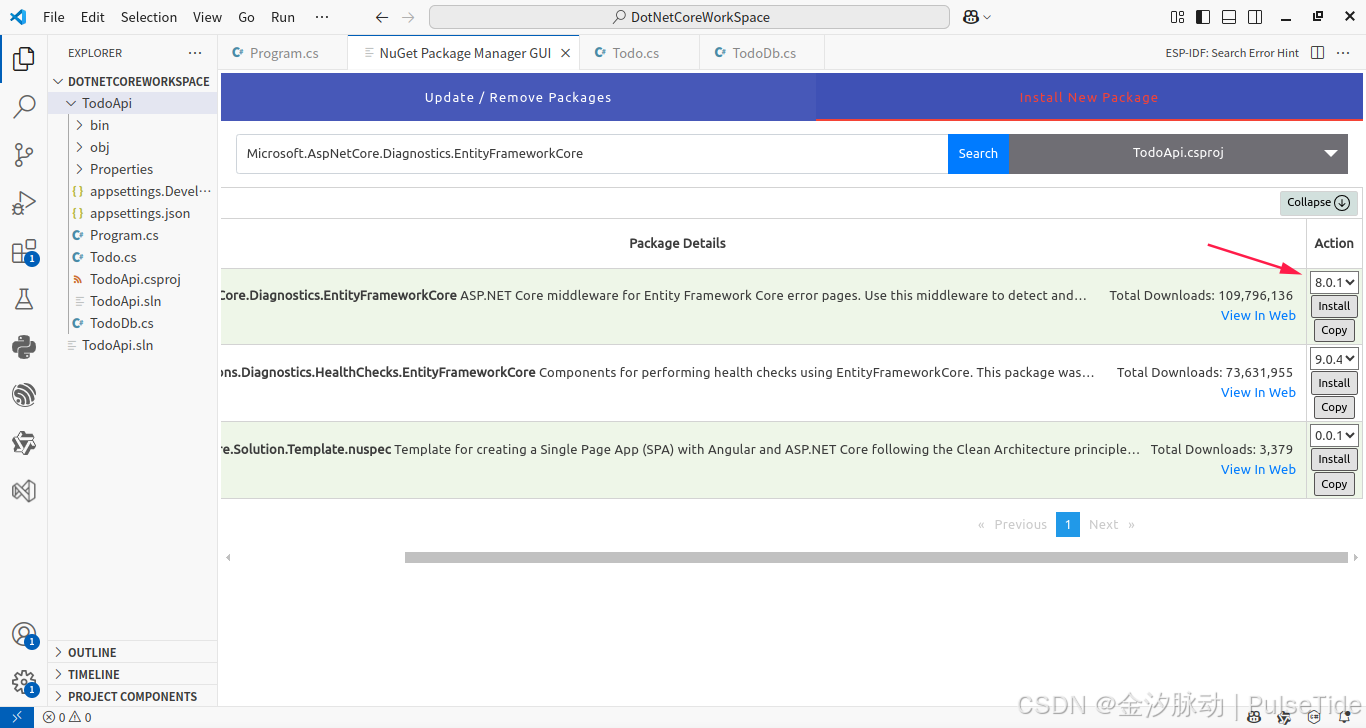Open the Source Control view
The width and height of the screenshot is (1366, 728).
[24, 155]
